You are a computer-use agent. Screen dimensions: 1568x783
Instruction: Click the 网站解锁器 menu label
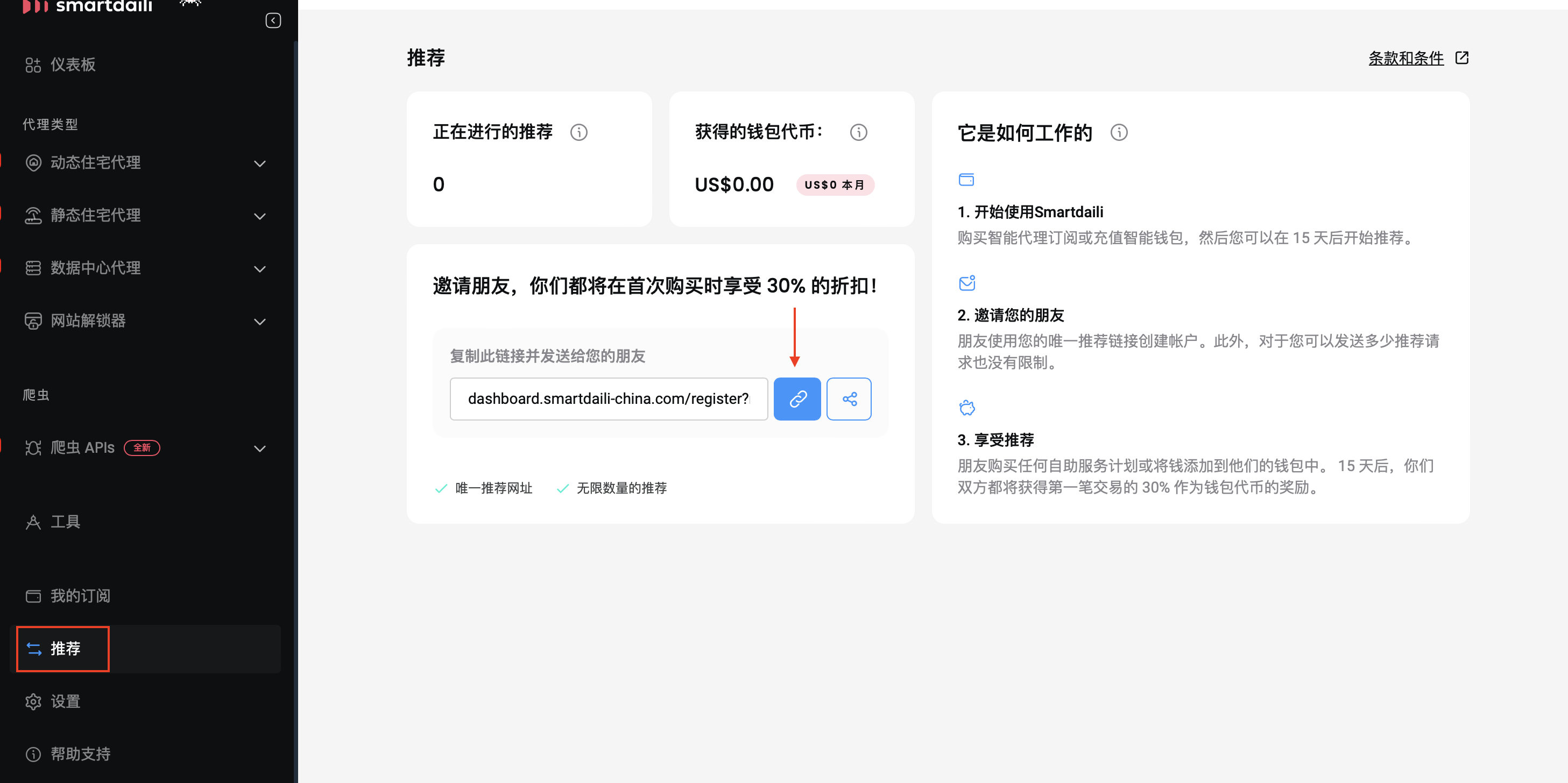click(x=88, y=321)
